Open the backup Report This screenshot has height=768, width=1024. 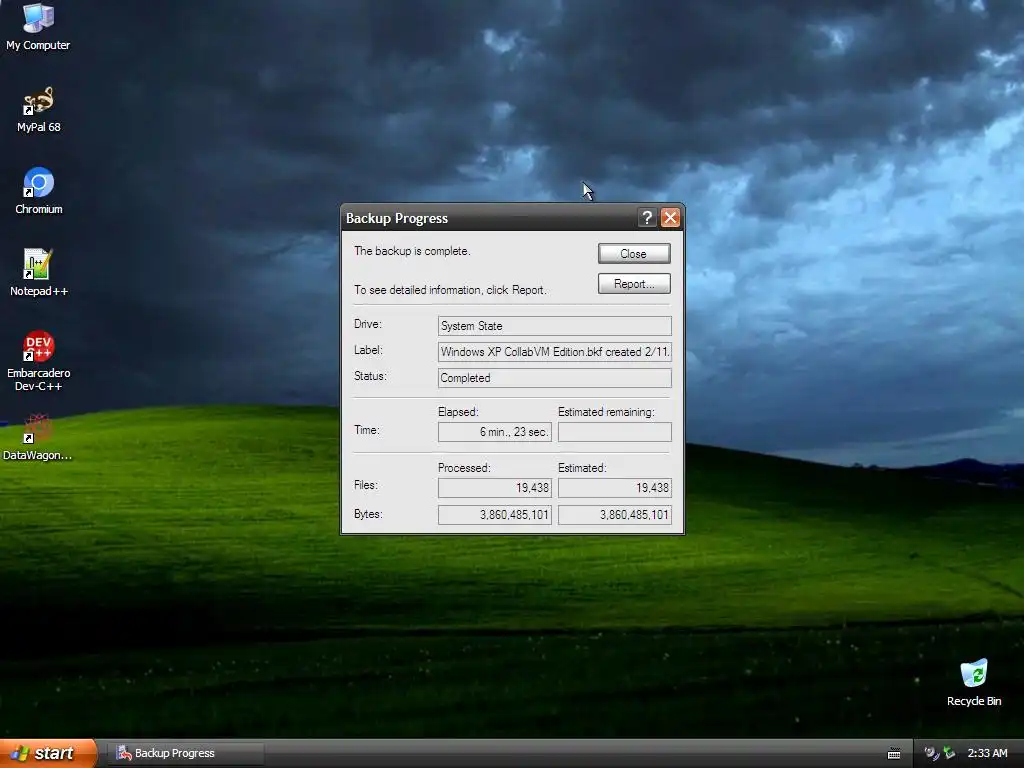(633, 283)
